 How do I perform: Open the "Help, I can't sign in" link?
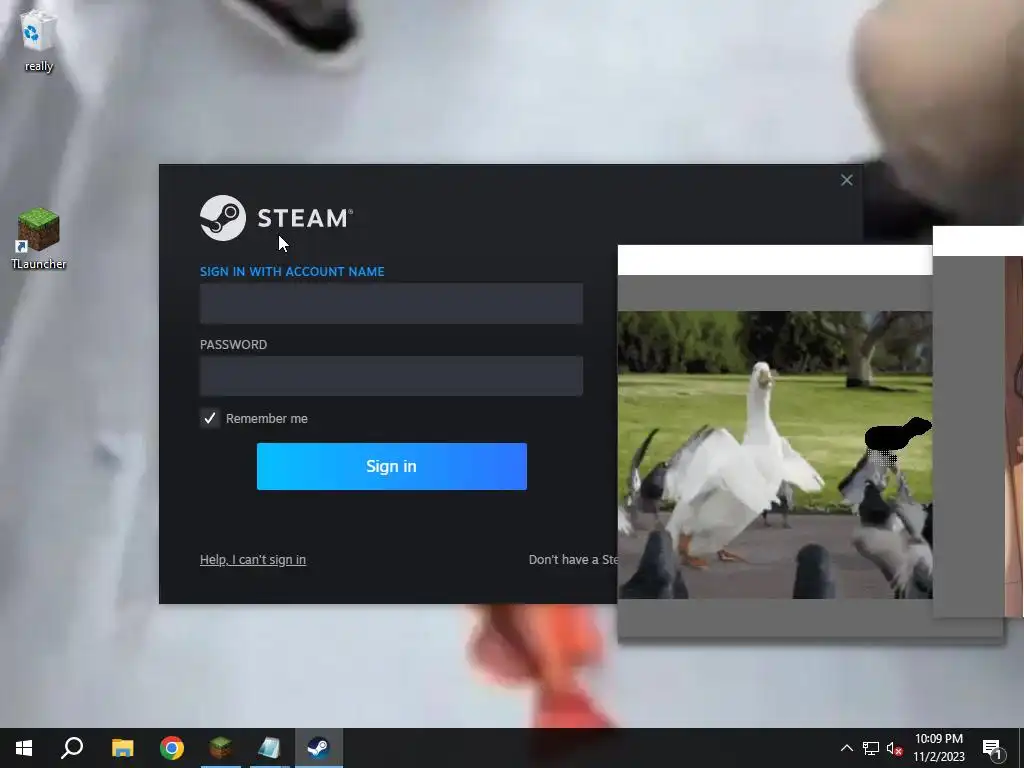tap(253, 560)
